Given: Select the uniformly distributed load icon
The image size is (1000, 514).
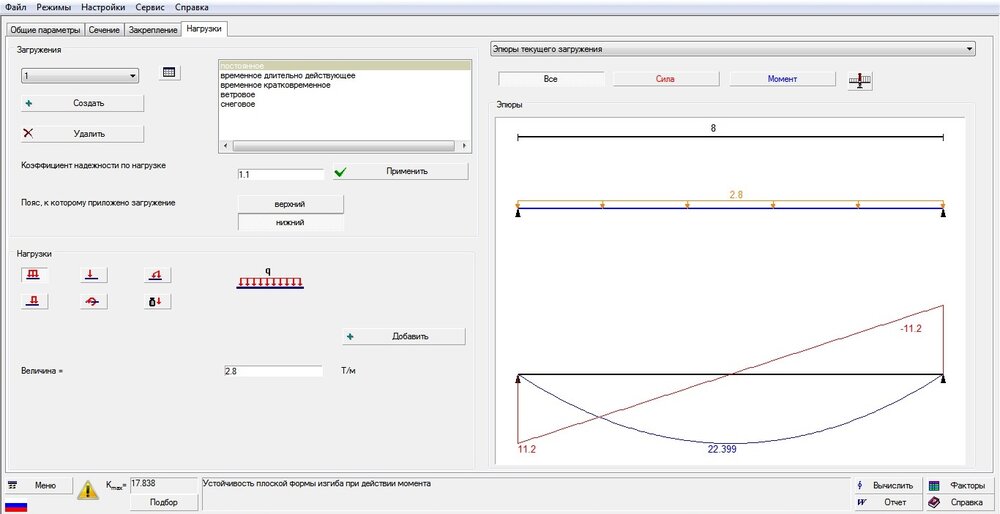Looking at the screenshot, I should pyautogui.click(x=31, y=274).
